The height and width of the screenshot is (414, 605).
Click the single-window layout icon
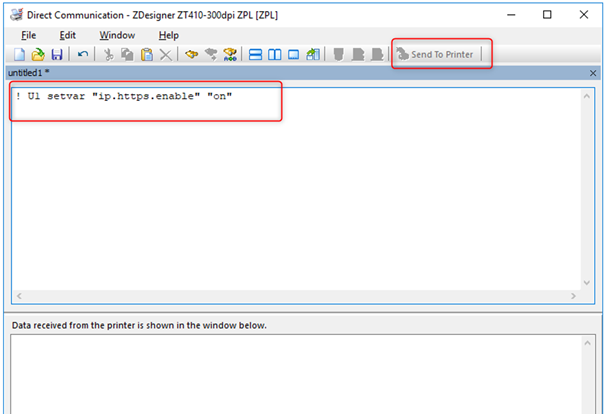(x=294, y=55)
